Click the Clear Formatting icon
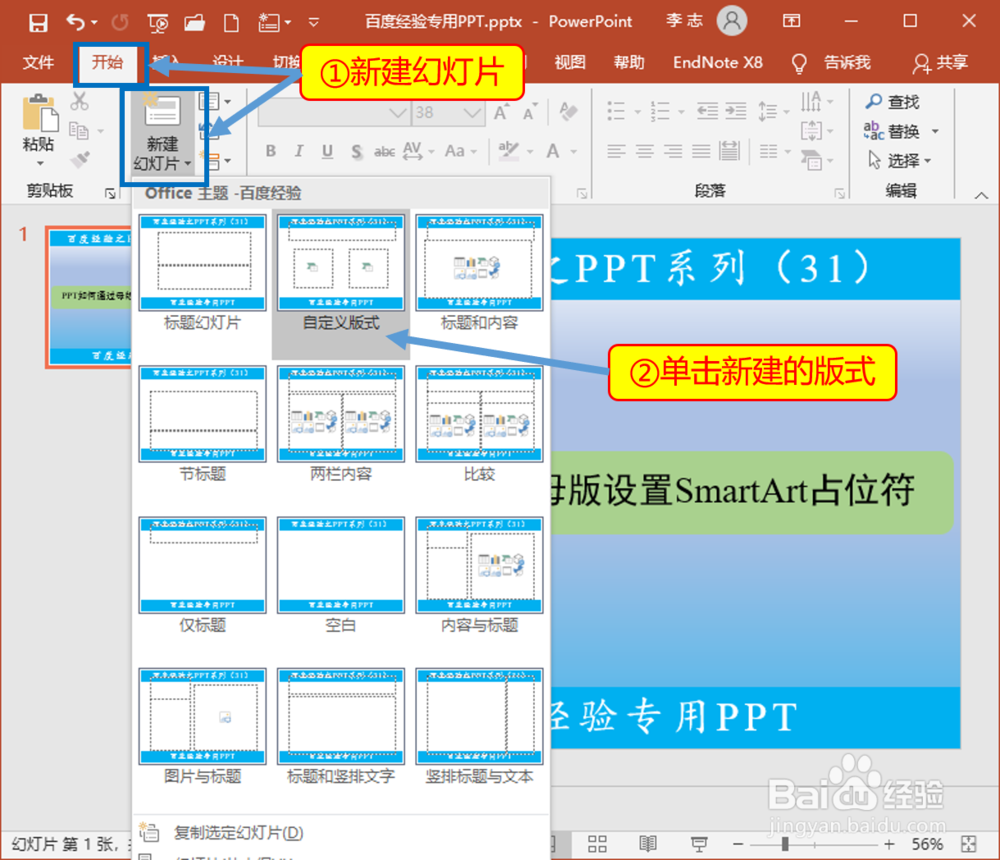 [568, 112]
